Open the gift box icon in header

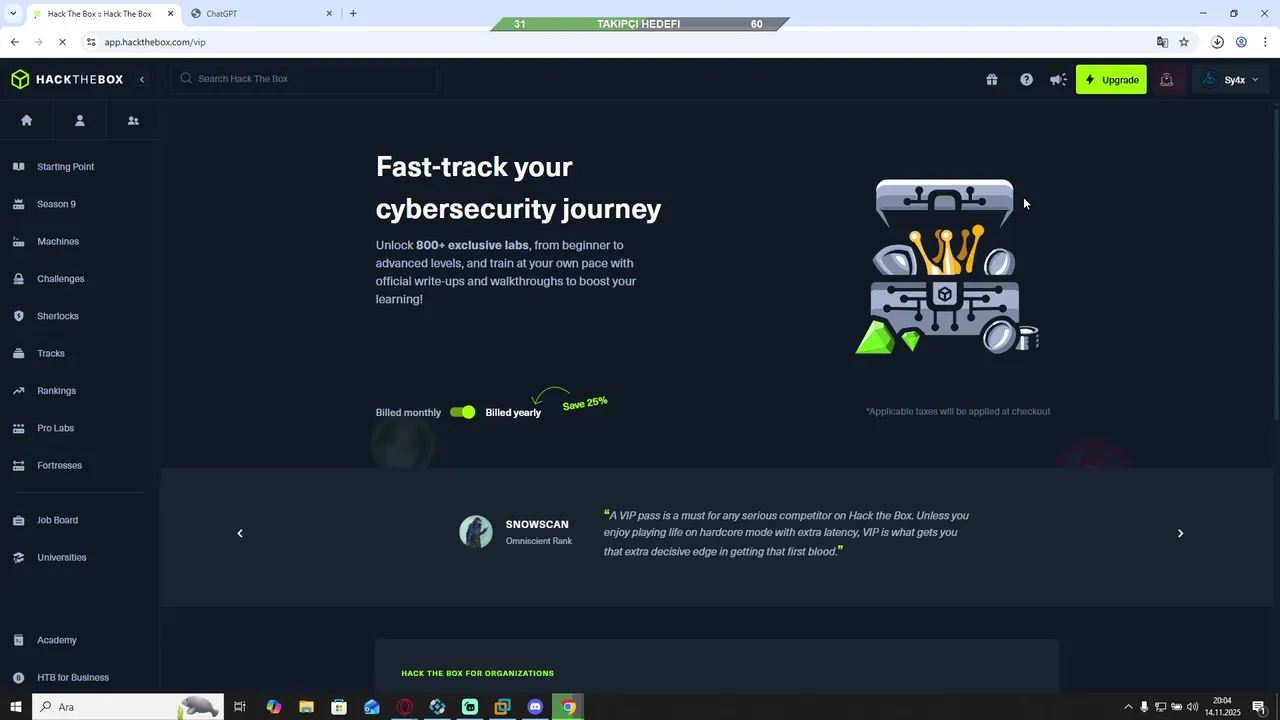pos(992,80)
